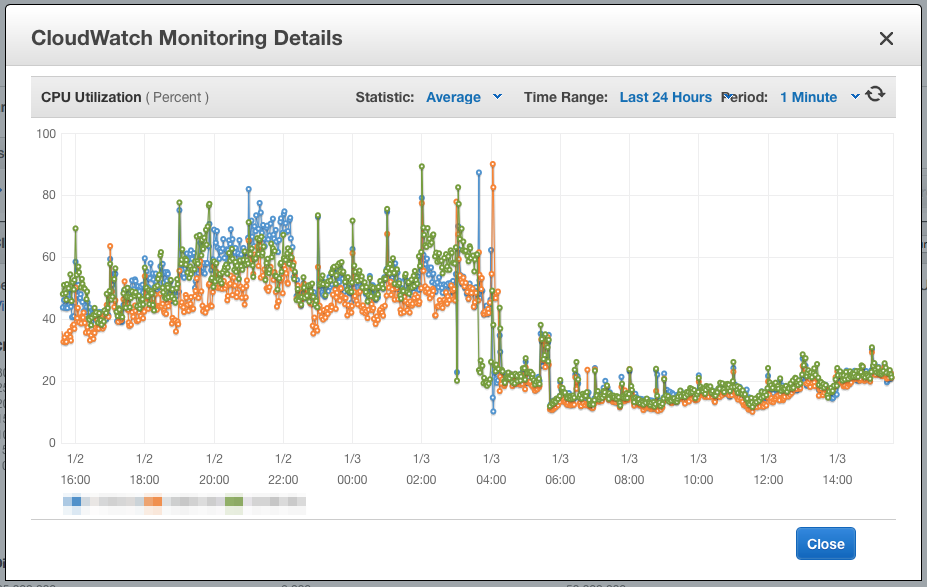Click the 06:00 time axis label
927x587 pixels.
tap(560, 480)
